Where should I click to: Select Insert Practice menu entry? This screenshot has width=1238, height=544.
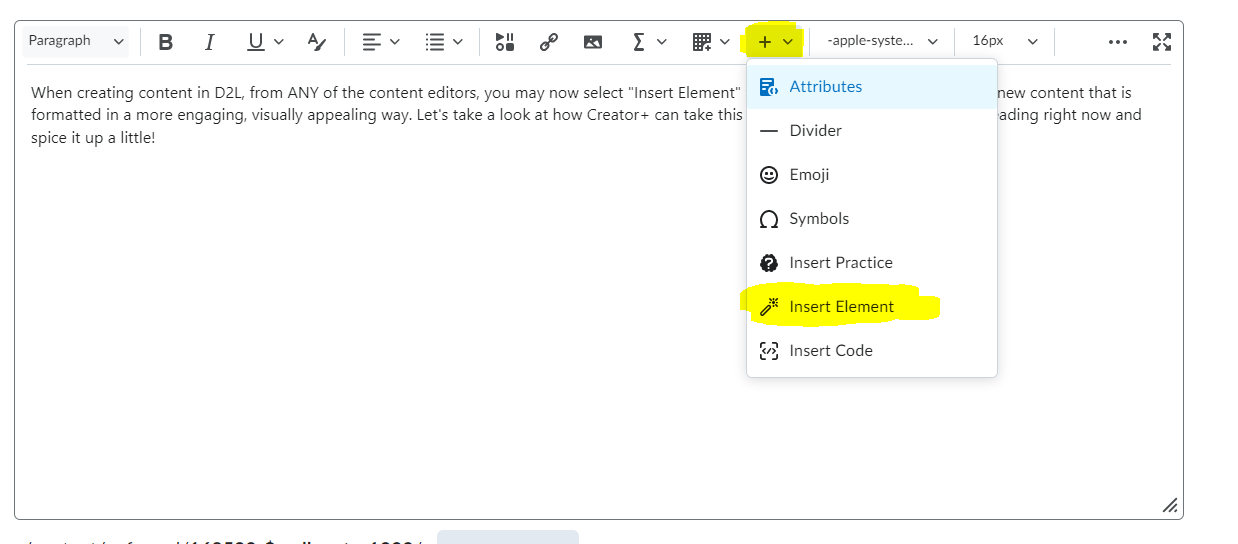pyautogui.click(x=872, y=263)
